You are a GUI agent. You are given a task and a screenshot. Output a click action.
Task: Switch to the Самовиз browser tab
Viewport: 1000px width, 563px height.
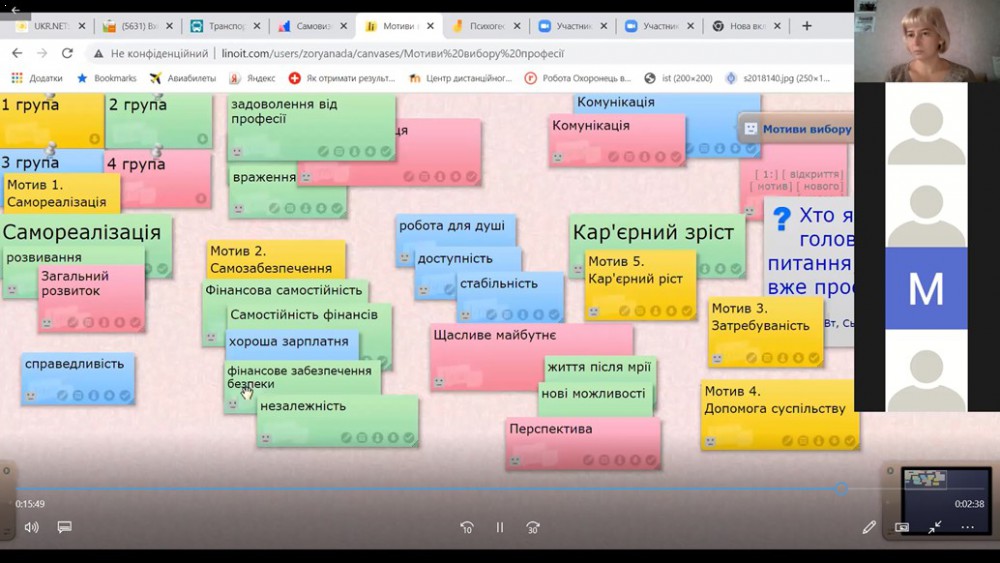click(x=312, y=26)
